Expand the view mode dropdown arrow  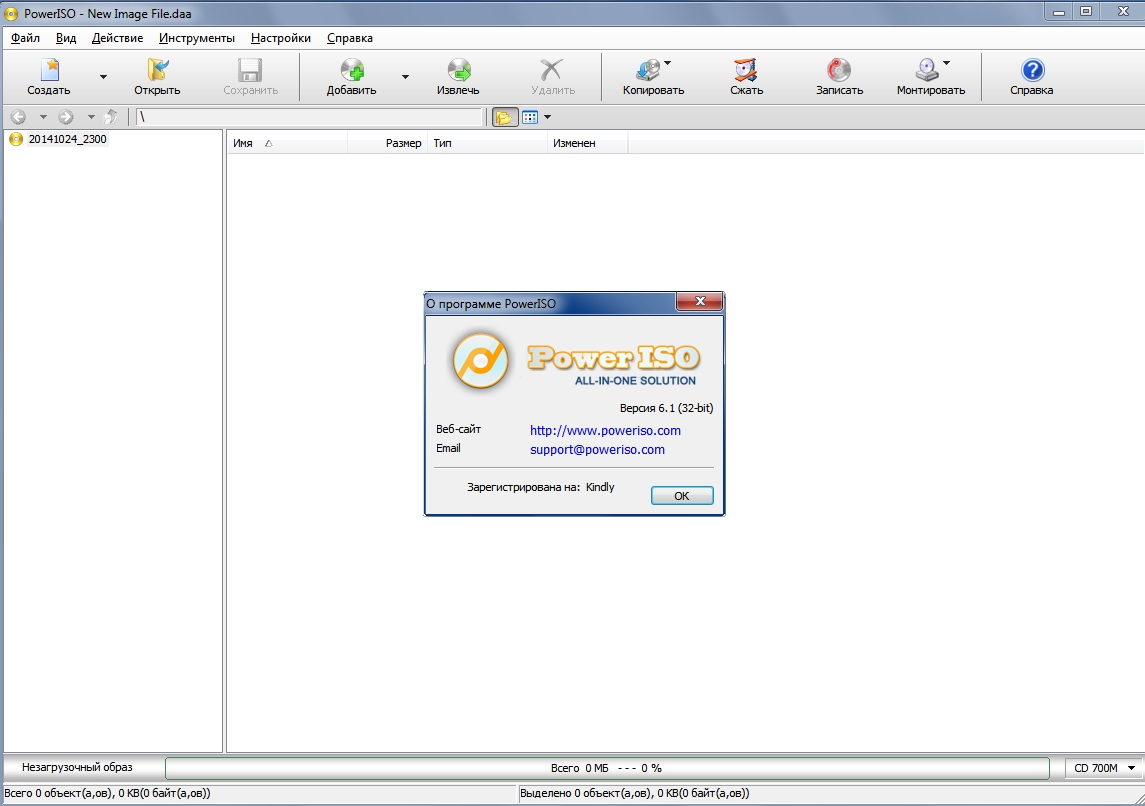[x=548, y=117]
